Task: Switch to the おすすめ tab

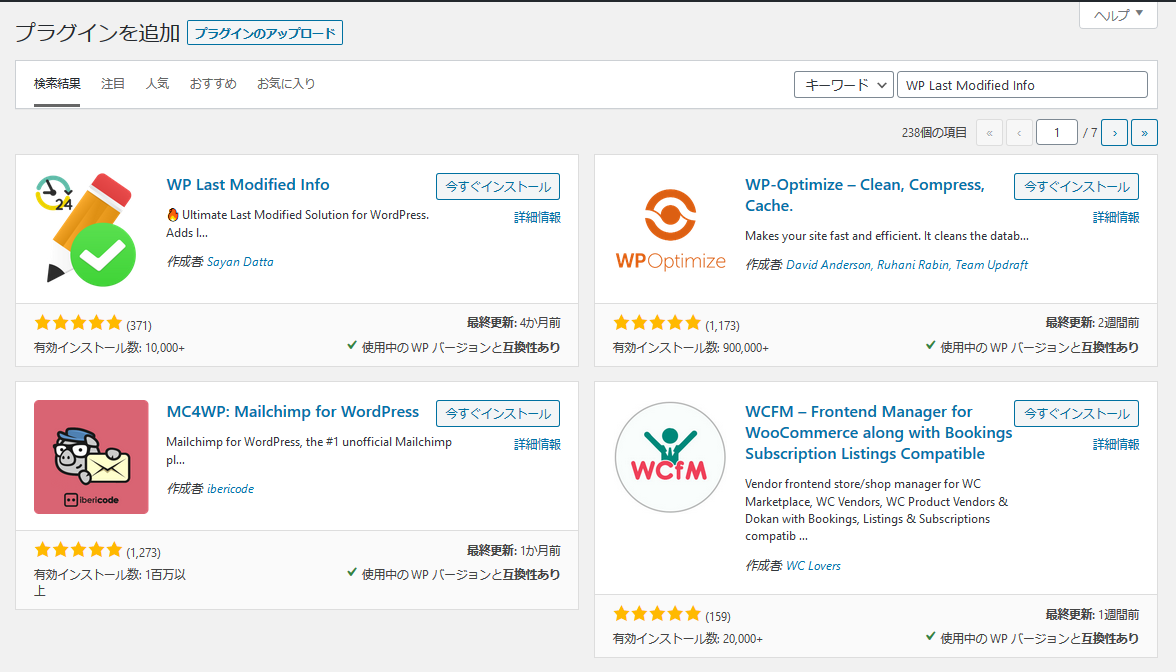Action: click(x=213, y=84)
